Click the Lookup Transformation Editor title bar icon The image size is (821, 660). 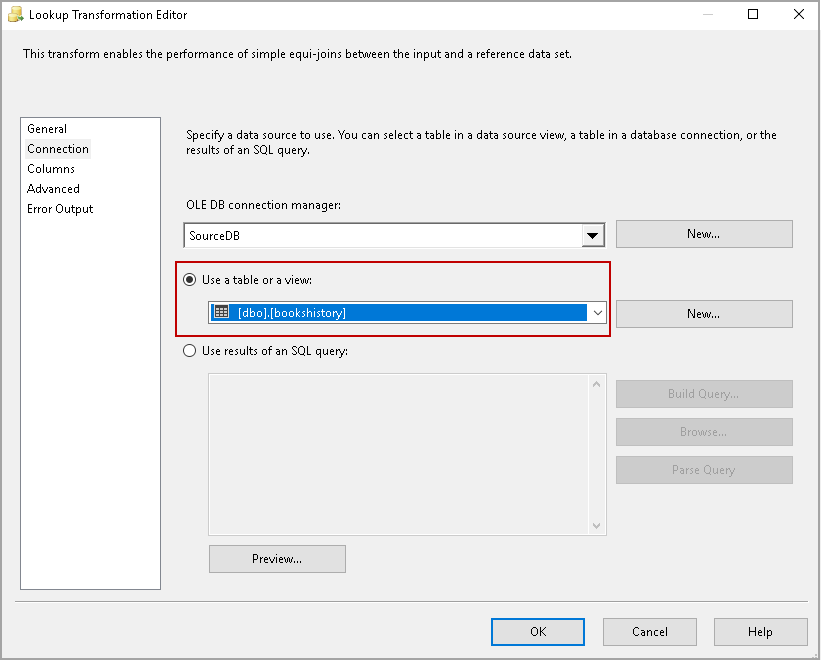[x=14, y=14]
